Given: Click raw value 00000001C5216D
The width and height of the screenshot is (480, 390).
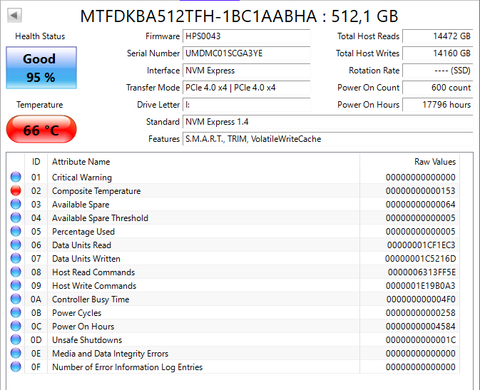Looking at the screenshot, I should pos(421,259).
